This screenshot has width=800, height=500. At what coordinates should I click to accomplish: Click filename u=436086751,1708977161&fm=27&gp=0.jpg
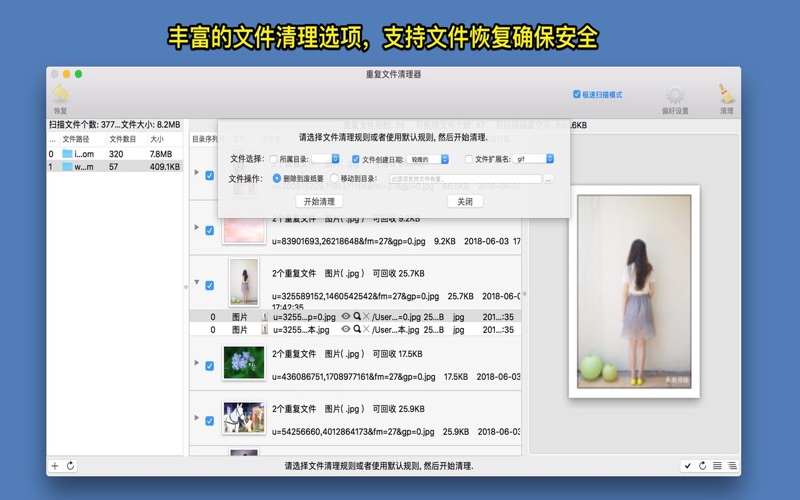(354, 377)
